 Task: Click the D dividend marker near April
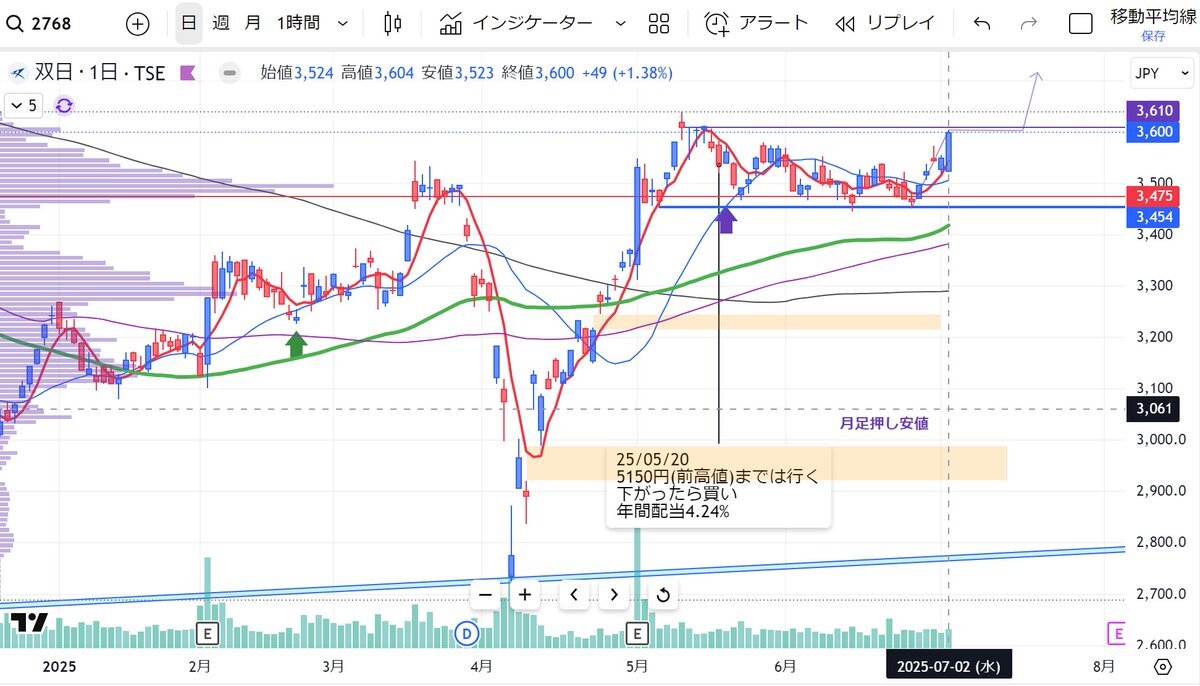coord(466,632)
